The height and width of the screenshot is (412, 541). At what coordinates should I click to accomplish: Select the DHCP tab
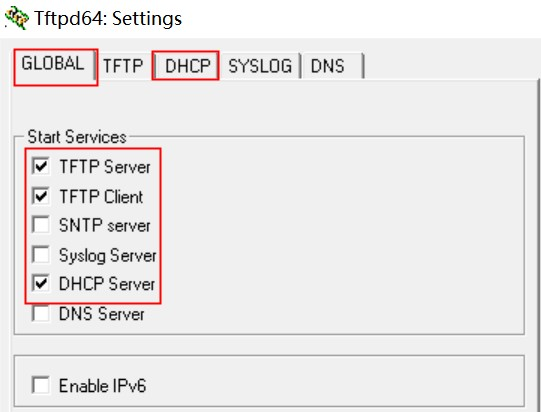point(187,66)
